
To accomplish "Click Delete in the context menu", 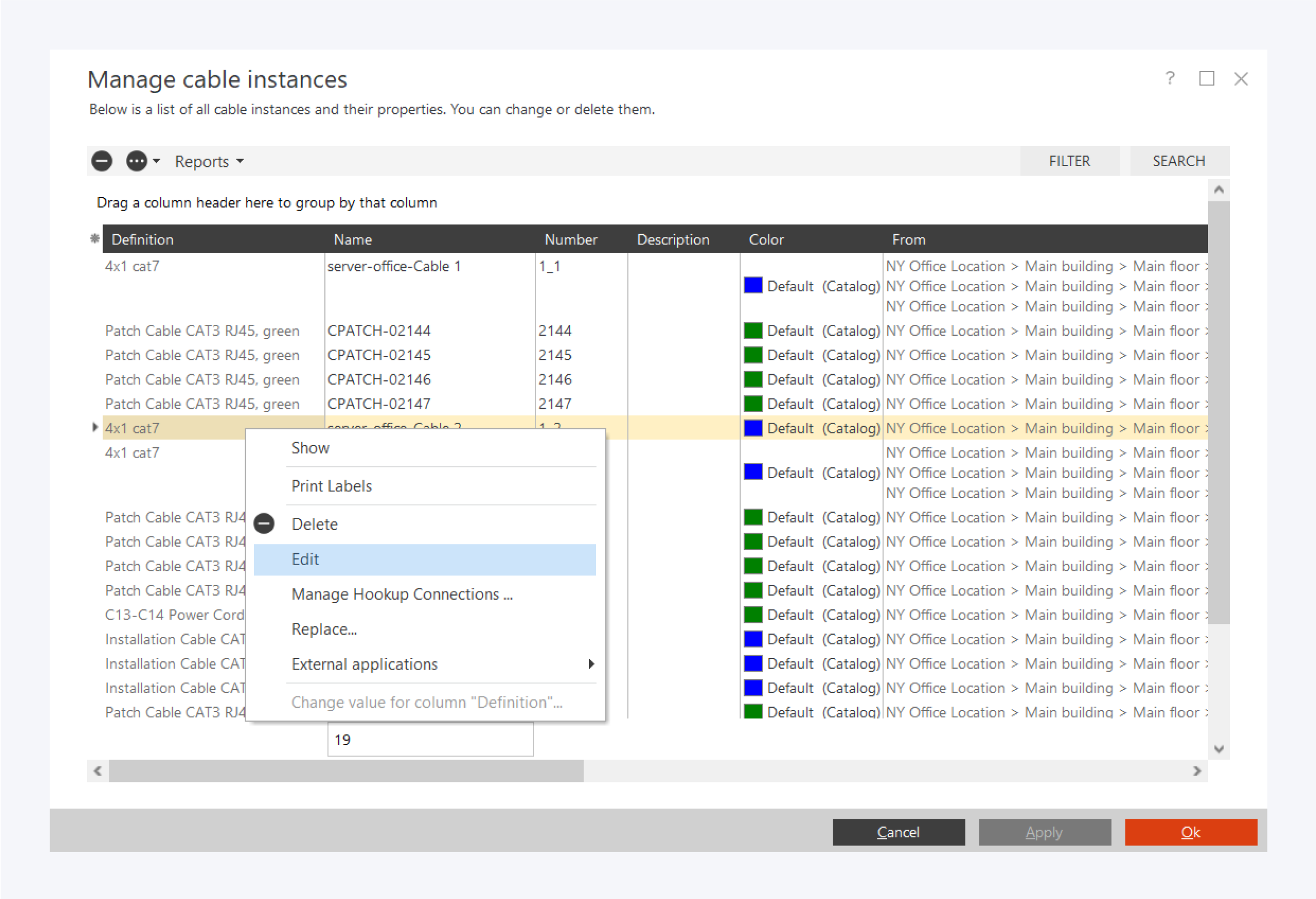I will point(314,524).
